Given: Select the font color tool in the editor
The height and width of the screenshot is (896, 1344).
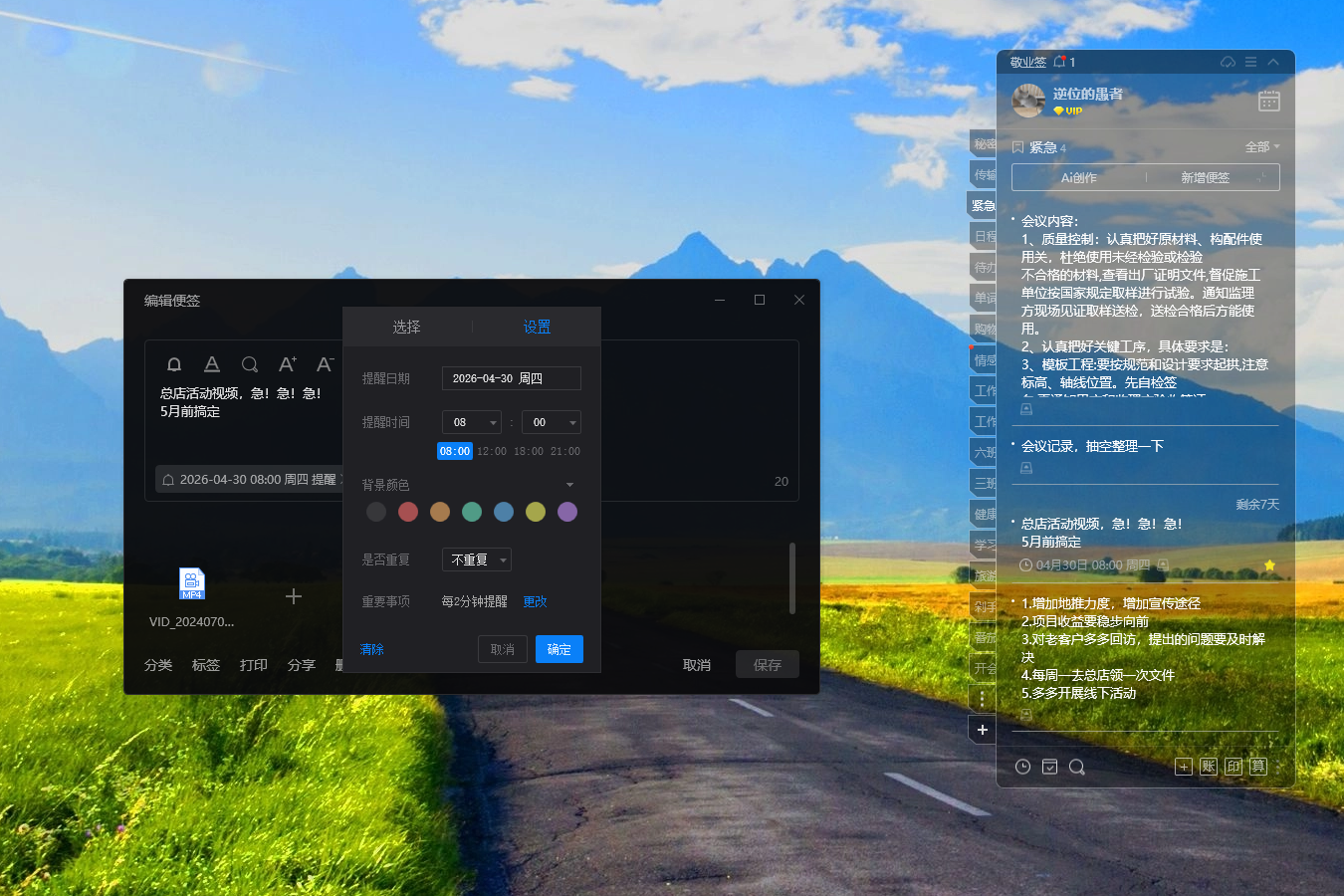Looking at the screenshot, I should click(211, 364).
